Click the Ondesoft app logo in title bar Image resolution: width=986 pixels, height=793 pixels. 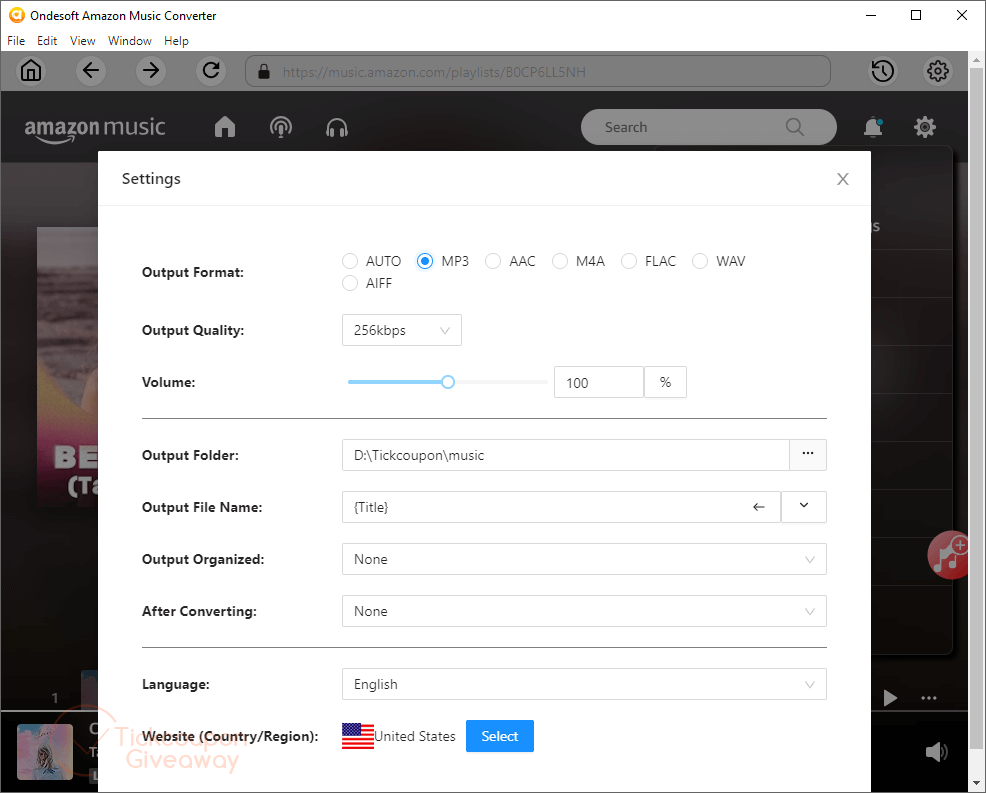[16, 15]
